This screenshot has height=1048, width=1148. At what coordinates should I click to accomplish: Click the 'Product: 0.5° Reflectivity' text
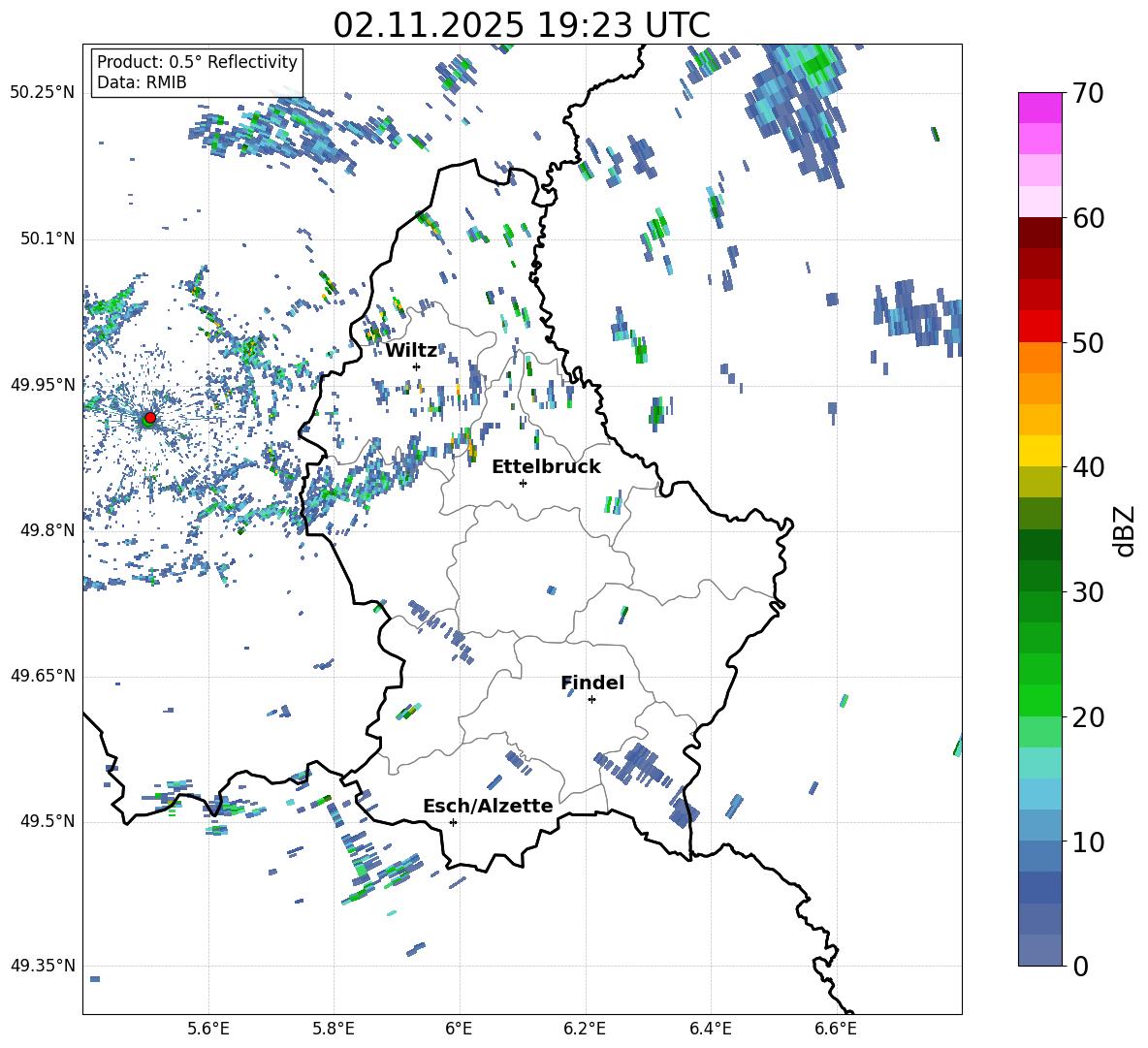click(197, 61)
